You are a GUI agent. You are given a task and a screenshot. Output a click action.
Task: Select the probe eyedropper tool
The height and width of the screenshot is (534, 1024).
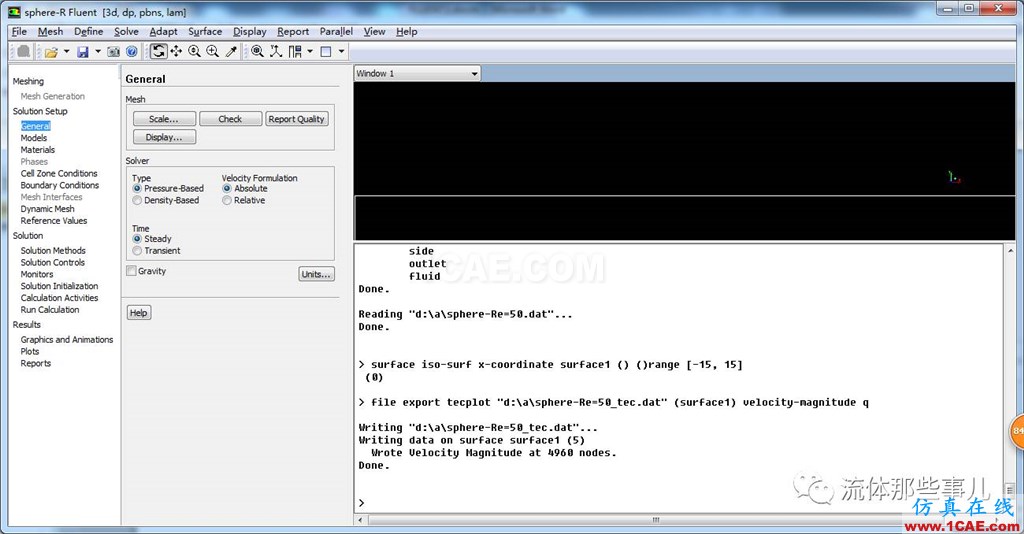[231, 51]
